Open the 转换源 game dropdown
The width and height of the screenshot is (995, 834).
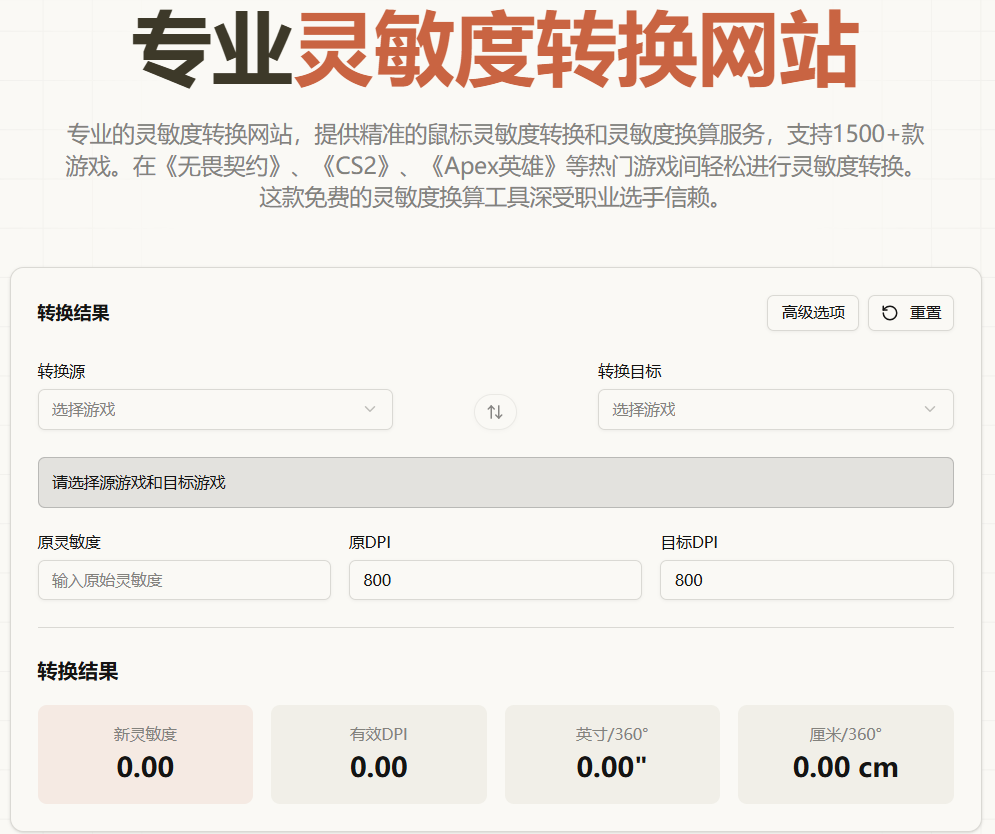pos(215,409)
